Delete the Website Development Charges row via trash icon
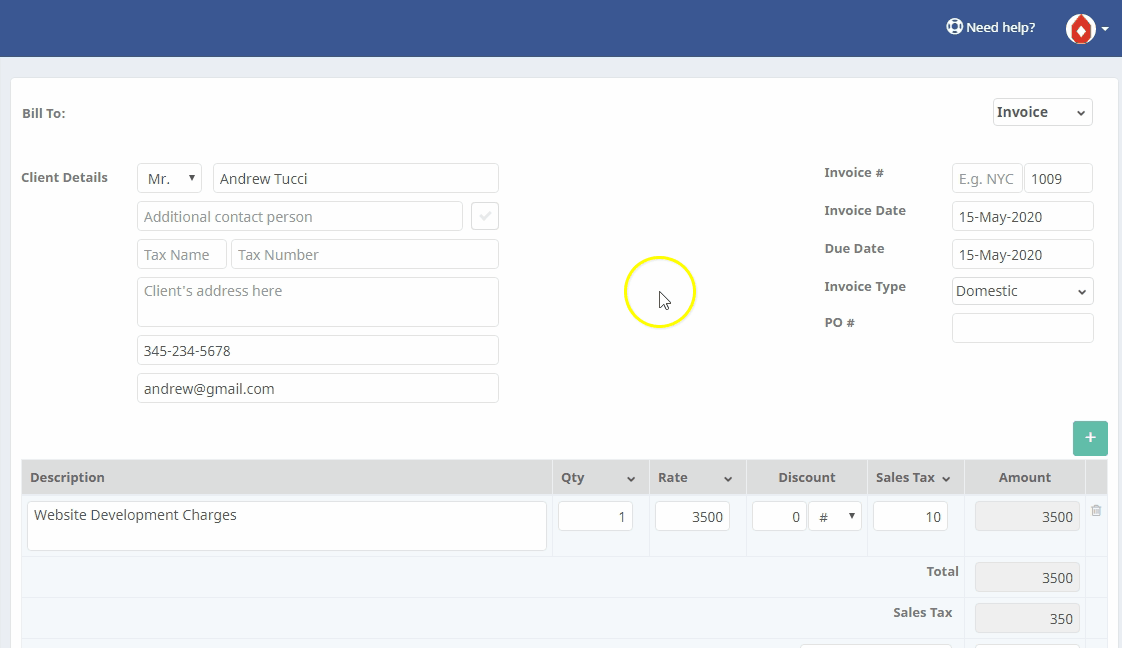The height and width of the screenshot is (648, 1122). 1096,511
